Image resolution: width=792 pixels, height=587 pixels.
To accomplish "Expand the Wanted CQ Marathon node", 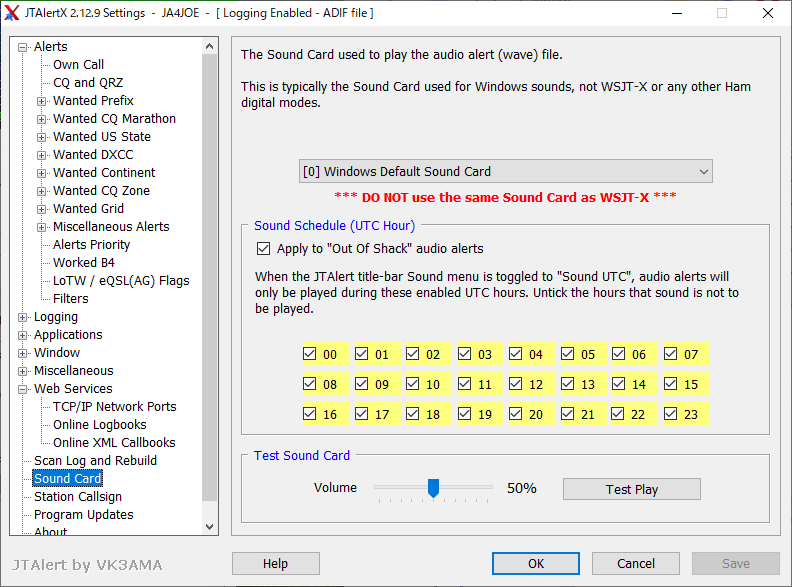I will coord(41,119).
